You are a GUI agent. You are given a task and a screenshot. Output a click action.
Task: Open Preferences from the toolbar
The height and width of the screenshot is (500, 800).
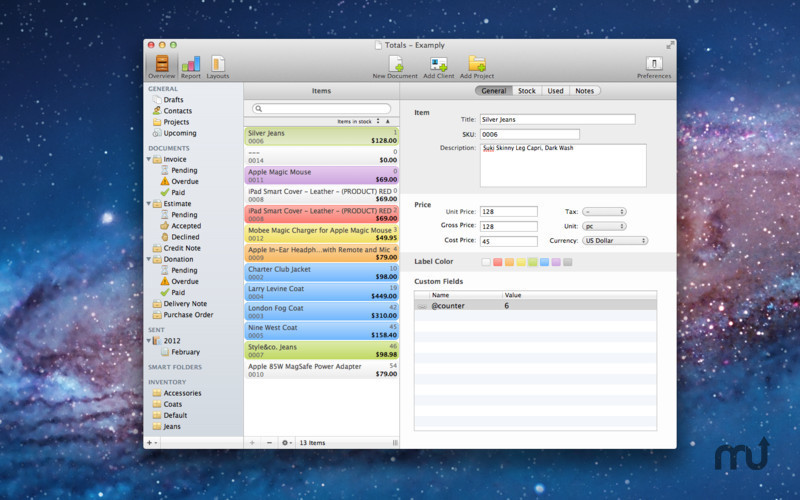click(654, 67)
